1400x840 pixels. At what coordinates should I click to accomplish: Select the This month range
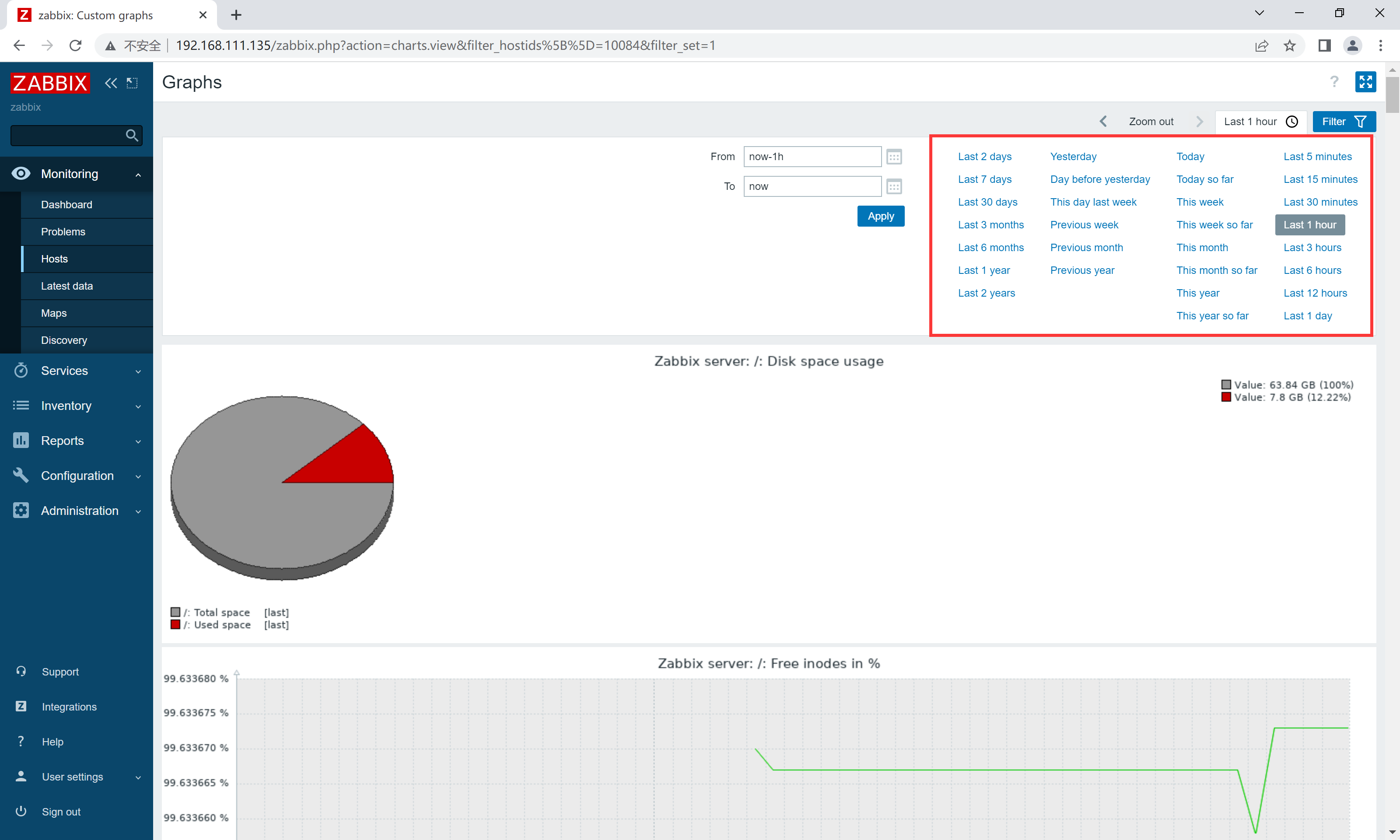pyautogui.click(x=1202, y=247)
